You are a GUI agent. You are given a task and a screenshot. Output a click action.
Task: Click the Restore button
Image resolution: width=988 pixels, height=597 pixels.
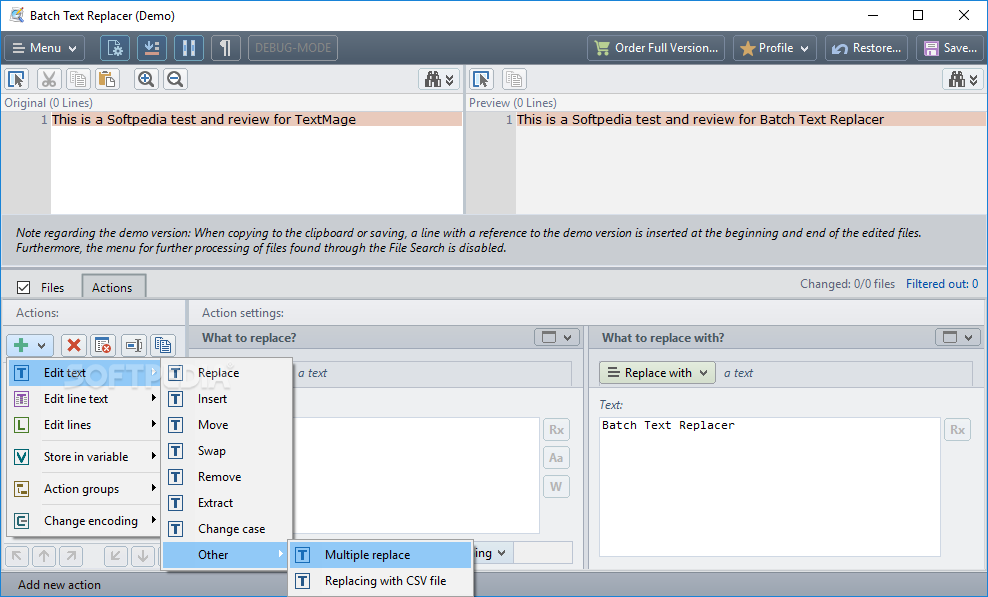866,48
